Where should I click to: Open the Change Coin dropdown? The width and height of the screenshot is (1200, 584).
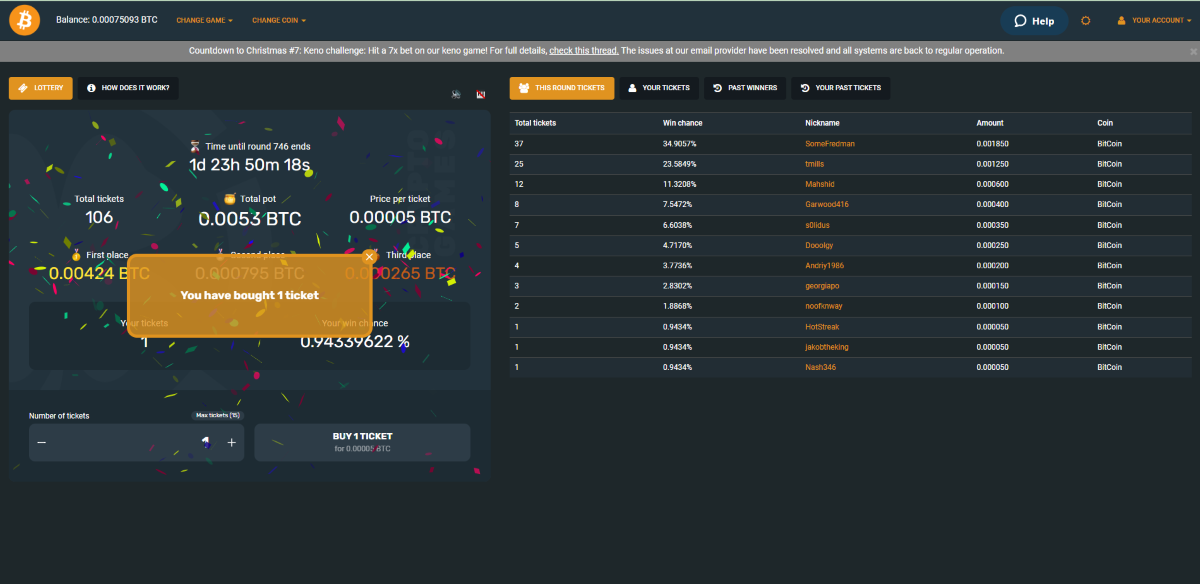click(279, 20)
